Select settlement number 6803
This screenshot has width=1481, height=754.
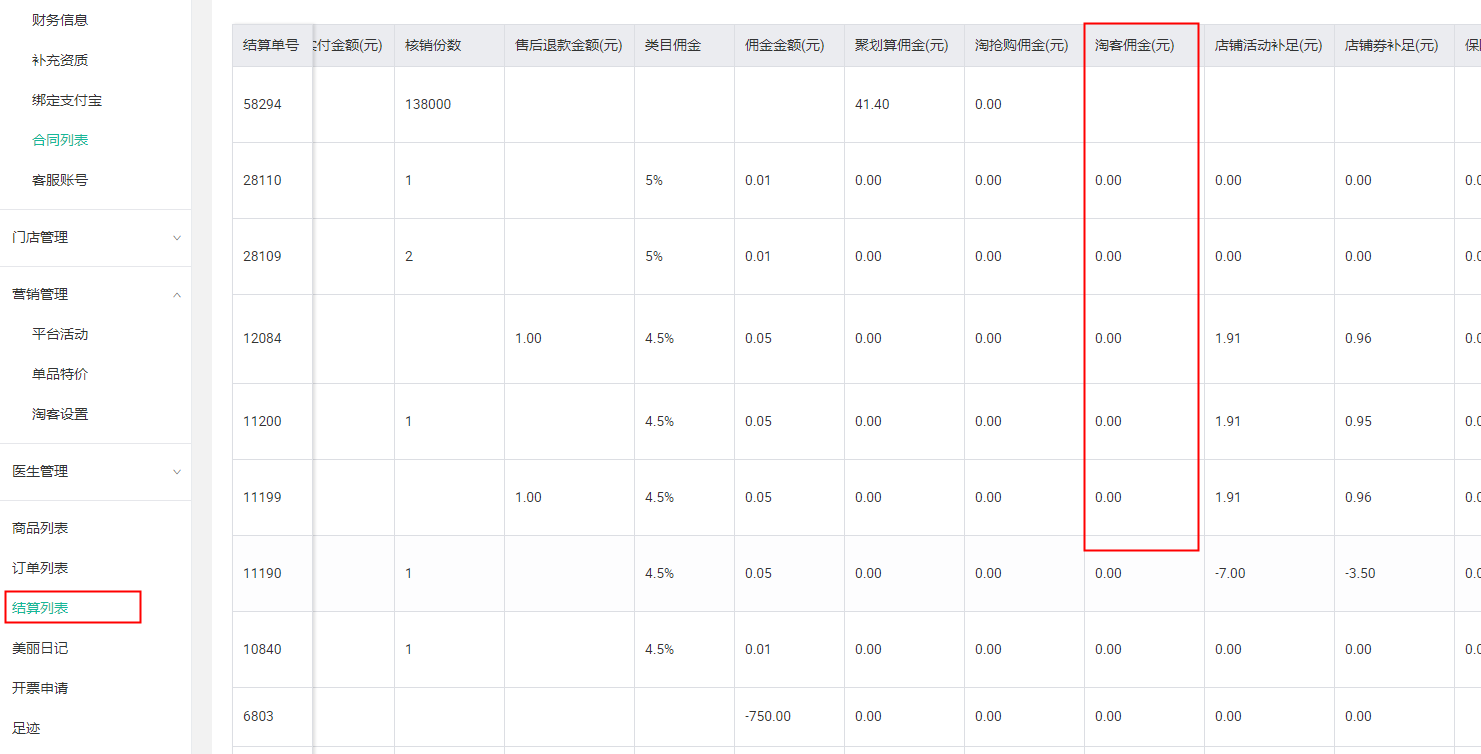258,716
